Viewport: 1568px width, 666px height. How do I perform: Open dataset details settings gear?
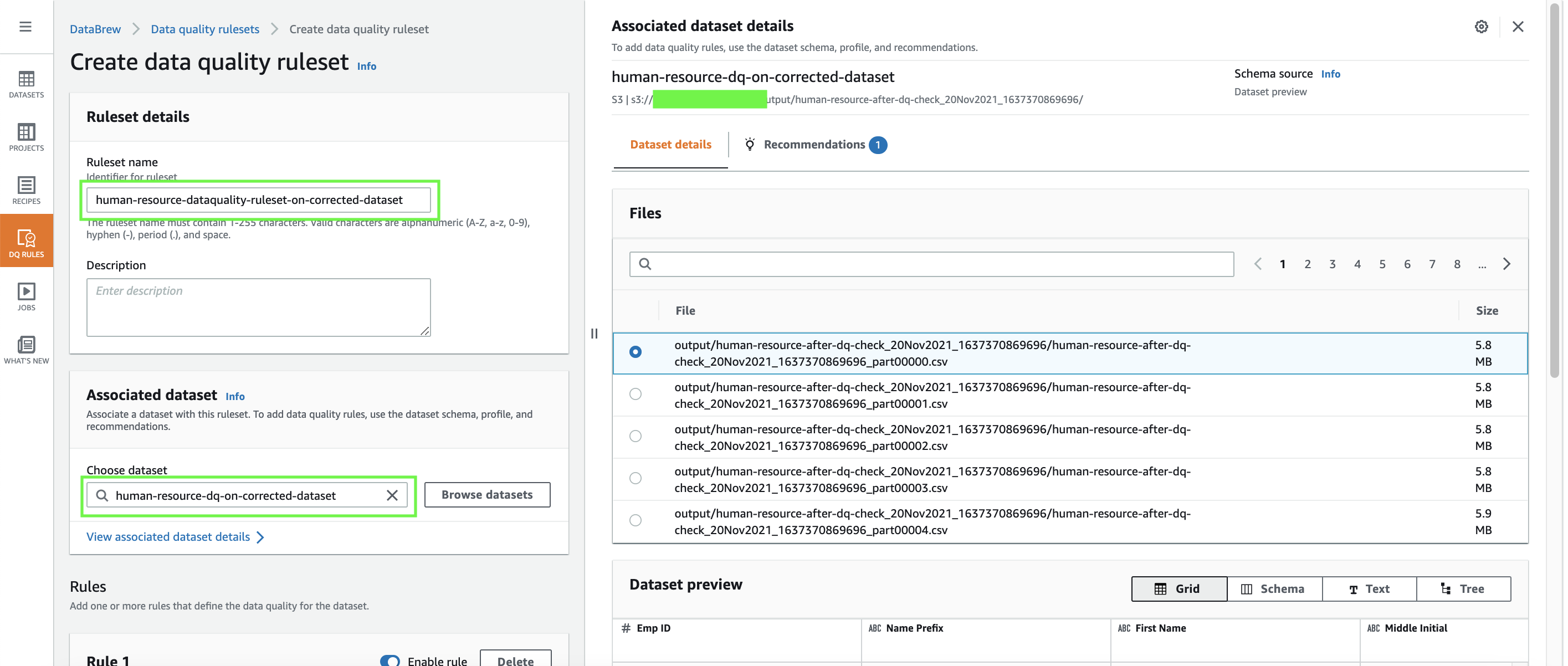click(x=1481, y=26)
